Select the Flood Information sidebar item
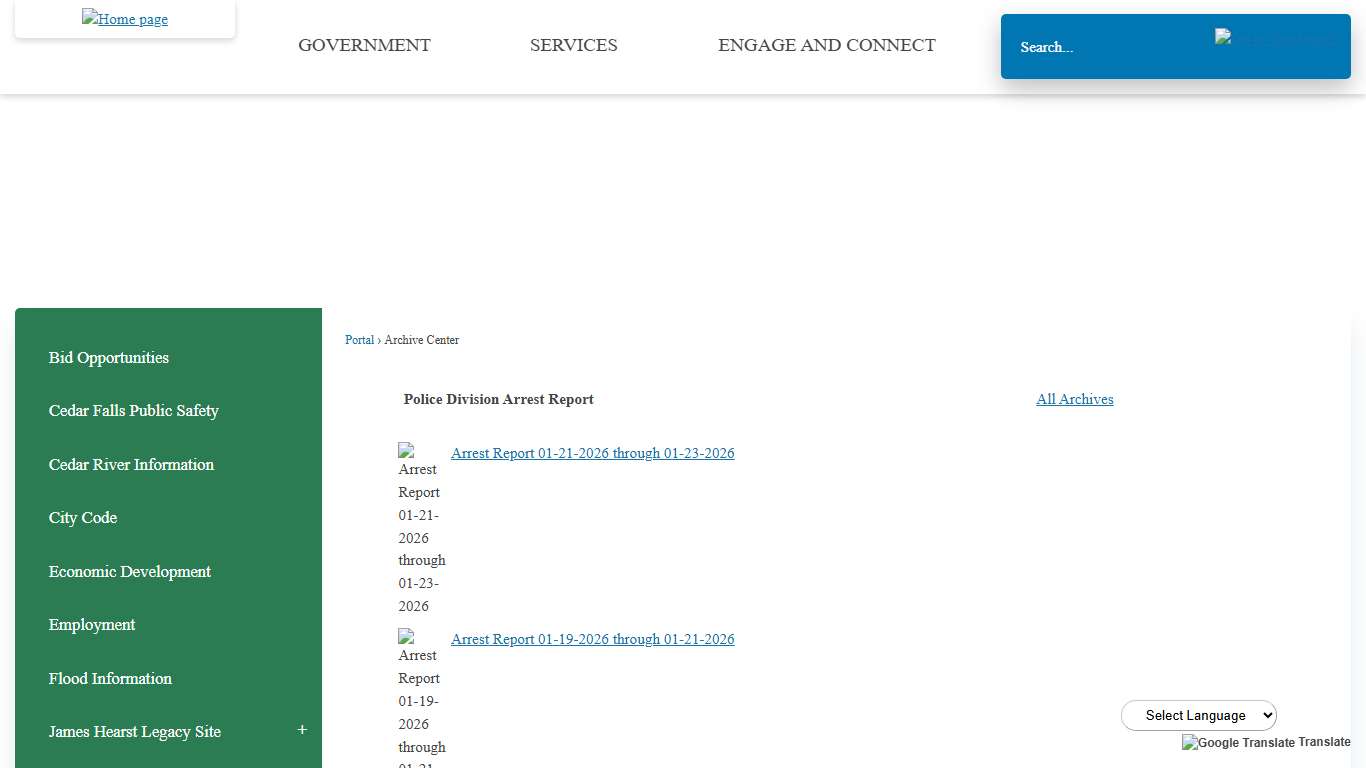Image resolution: width=1366 pixels, height=768 pixels. click(110, 678)
